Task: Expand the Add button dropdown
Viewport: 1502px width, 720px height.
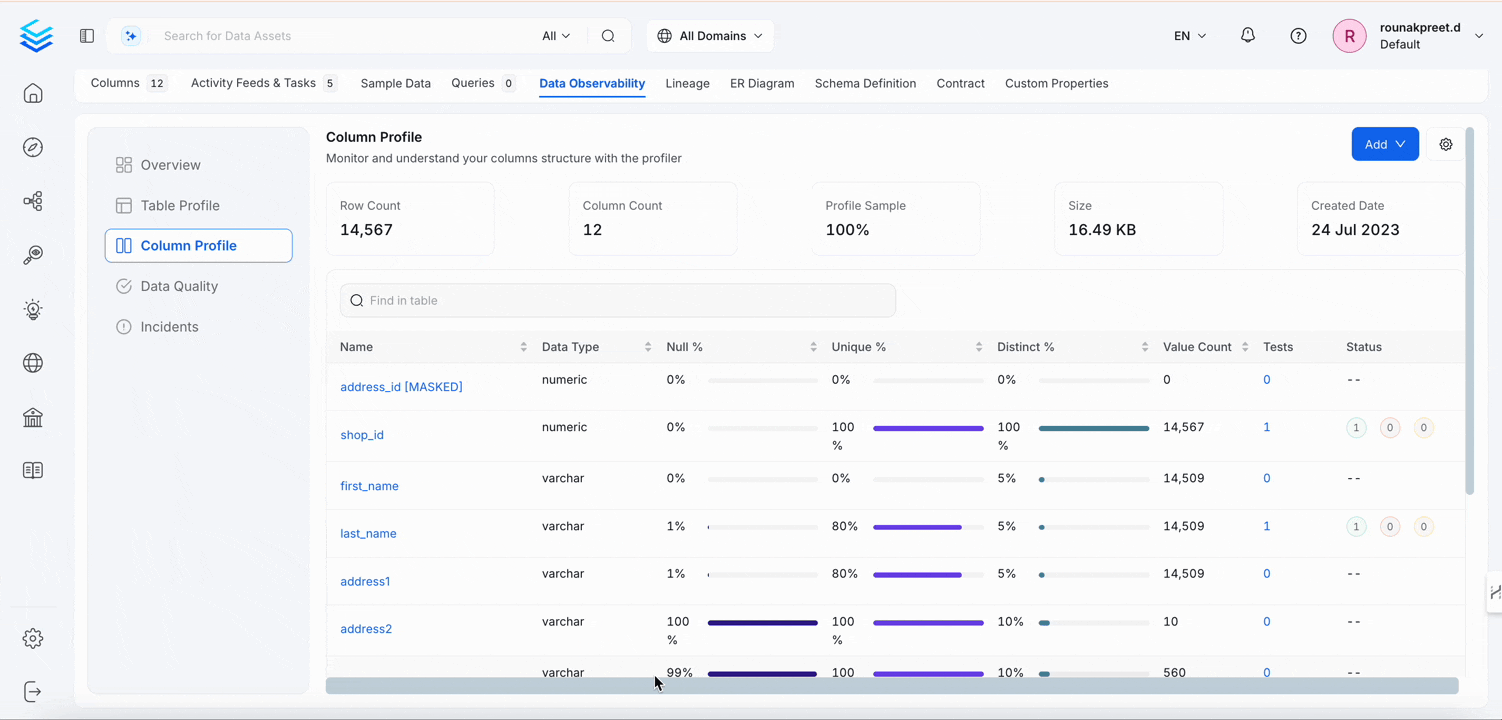Action: coord(1384,144)
